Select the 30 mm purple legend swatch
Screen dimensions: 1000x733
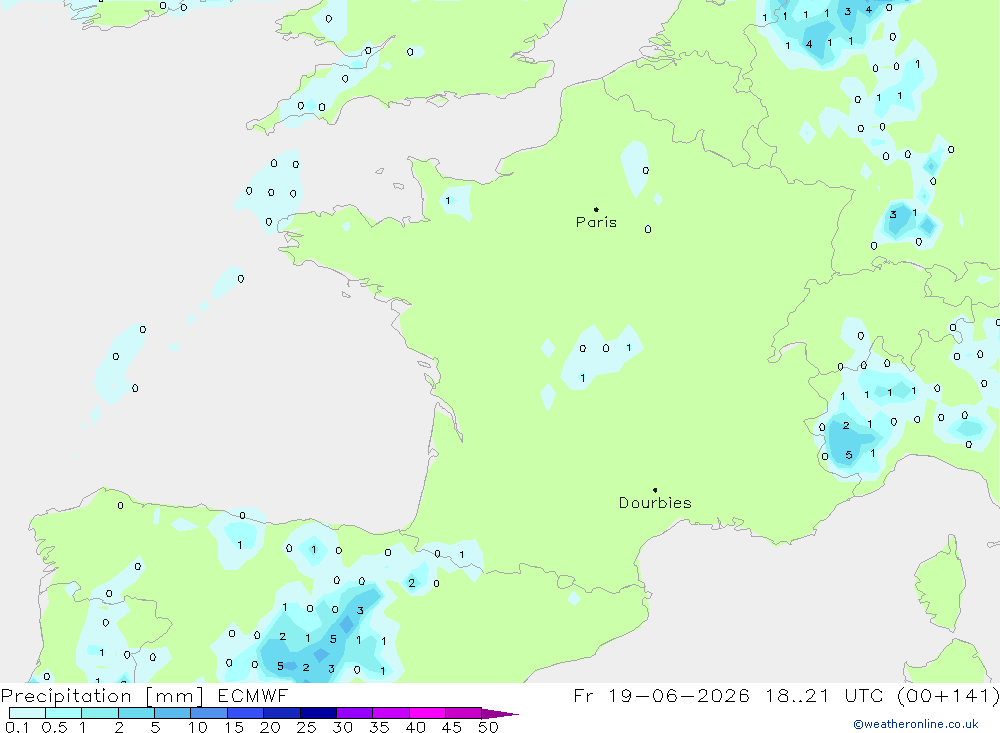354,713
